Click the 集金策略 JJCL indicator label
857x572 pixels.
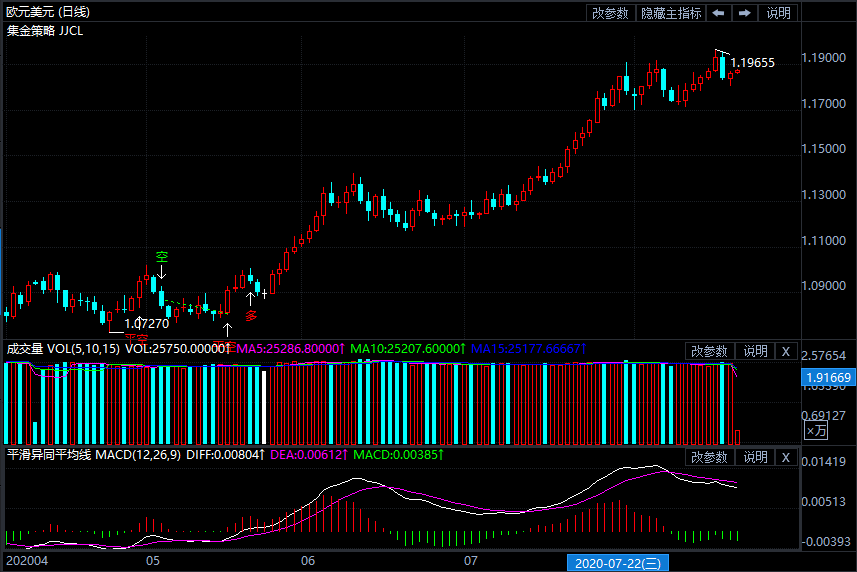(45, 31)
